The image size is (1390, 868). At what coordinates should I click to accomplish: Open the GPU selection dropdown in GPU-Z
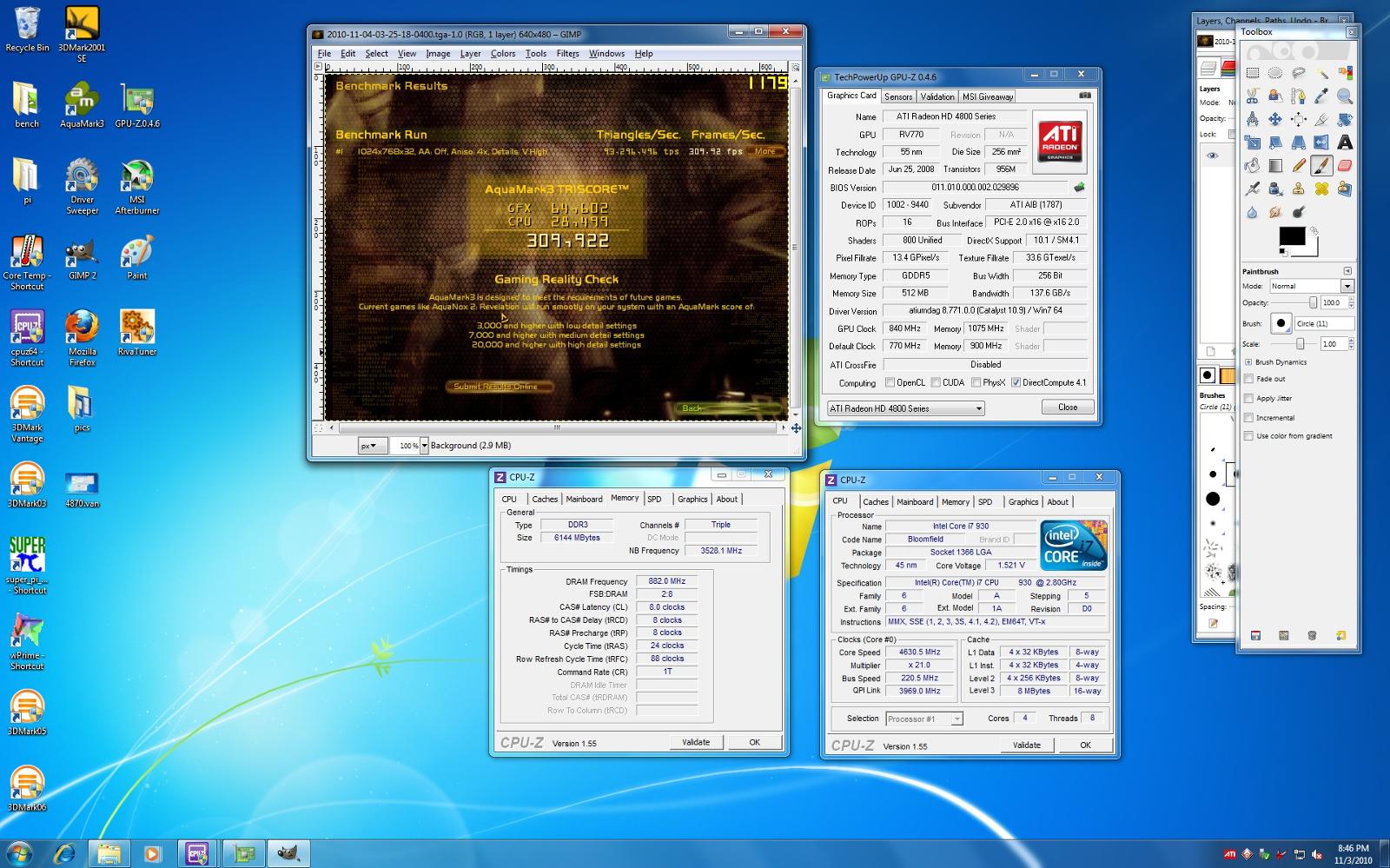(905, 408)
